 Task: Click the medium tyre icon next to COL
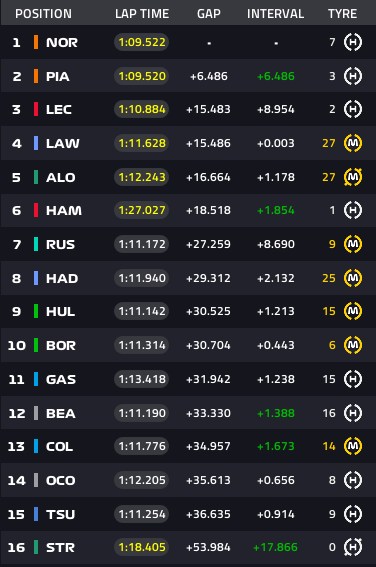coord(353,446)
